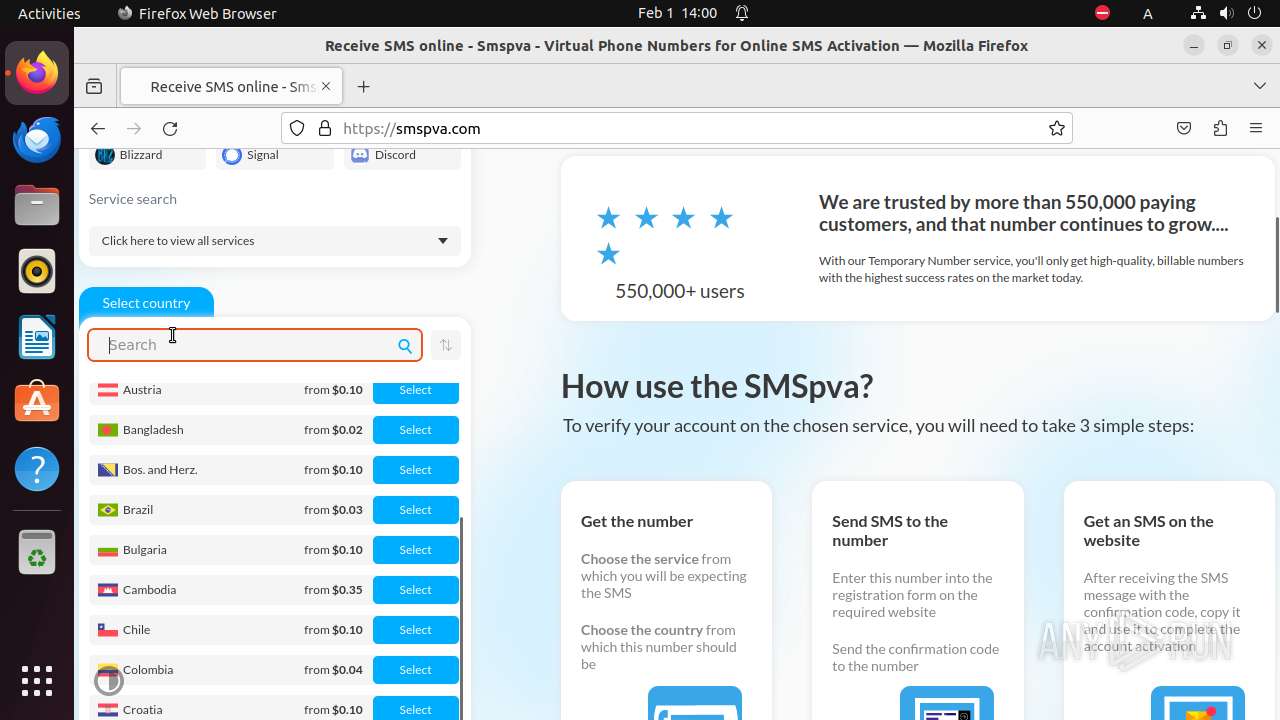Open the Firefox application menu
The image size is (1280, 720).
[x=1256, y=128]
